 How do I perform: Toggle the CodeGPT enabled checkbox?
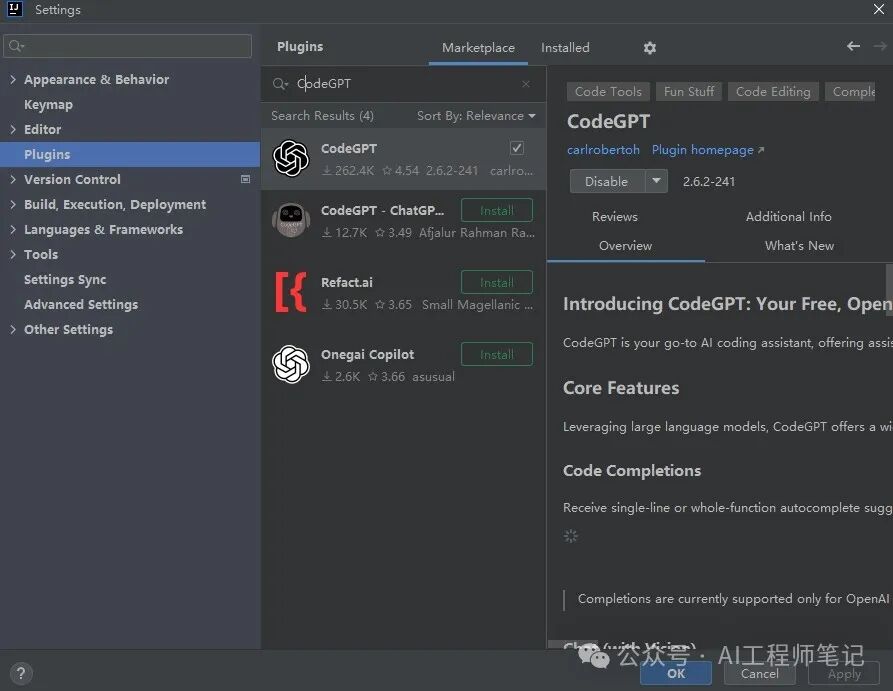tap(517, 148)
